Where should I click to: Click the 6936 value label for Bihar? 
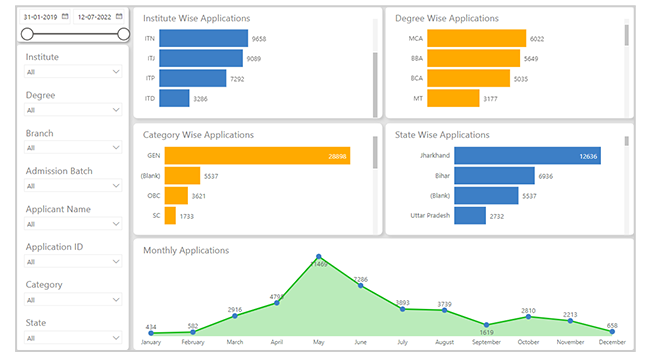546,176
